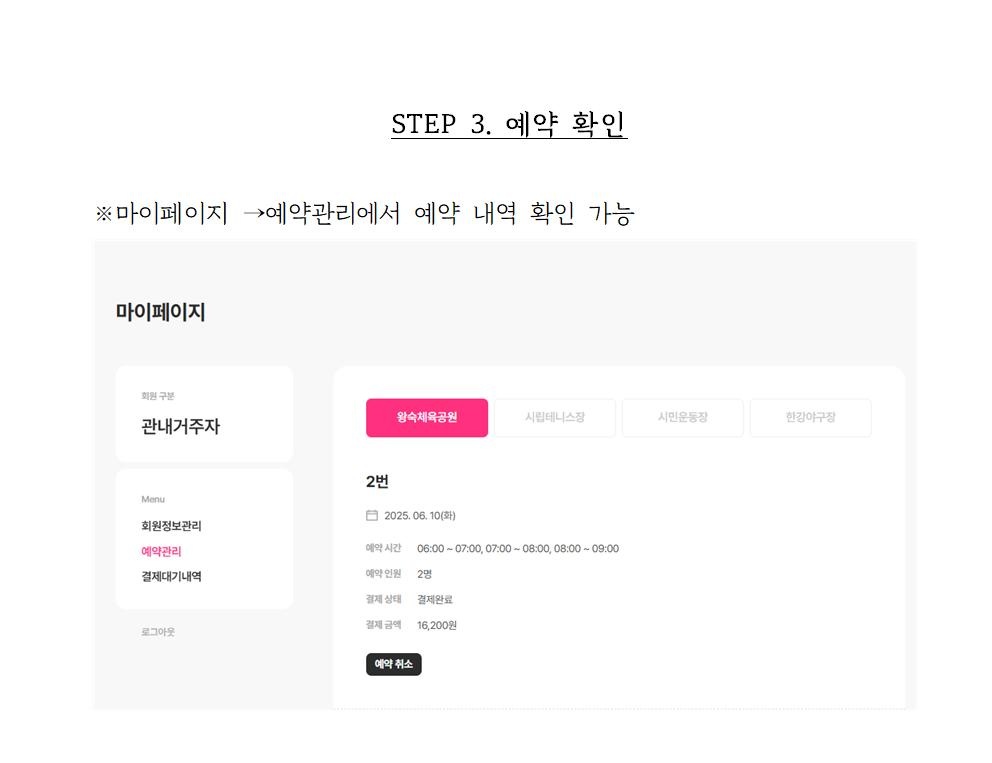Select the 왕숙체육공원 tab
This screenshot has height=763, width=992.
(426, 418)
